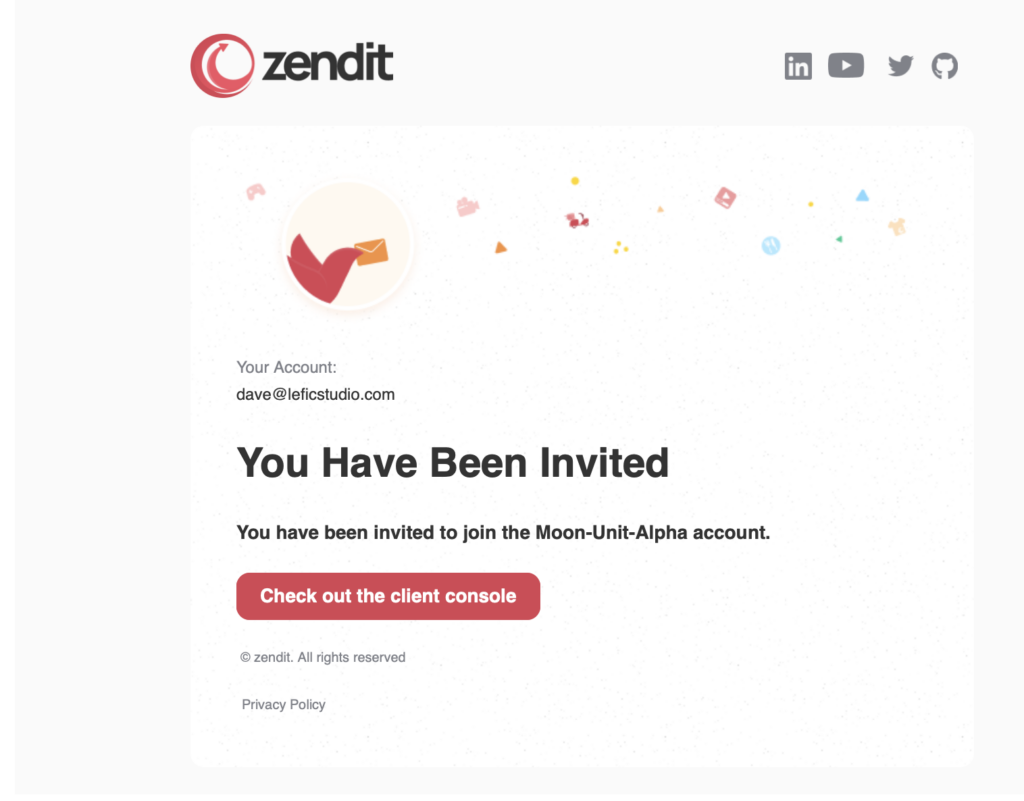Click the orange t-shirt icon
Image resolution: width=1024 pixels, height=801 pixels.
pyautogui.click(x=897, y=227)
